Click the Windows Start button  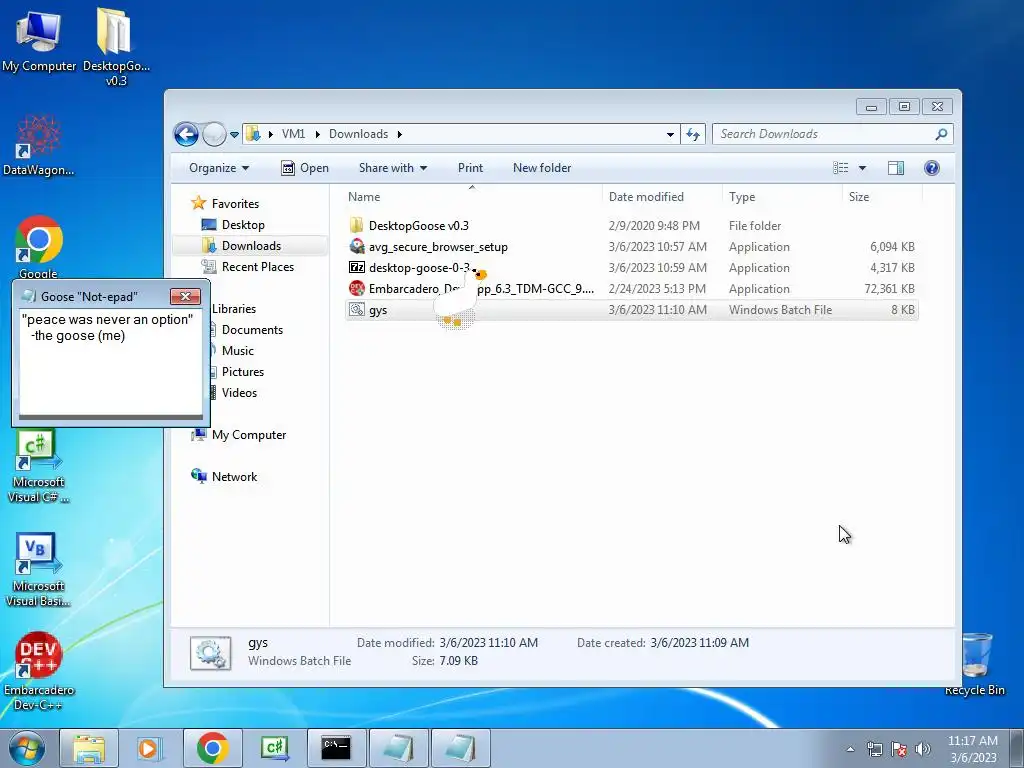(x=27, y=748)
